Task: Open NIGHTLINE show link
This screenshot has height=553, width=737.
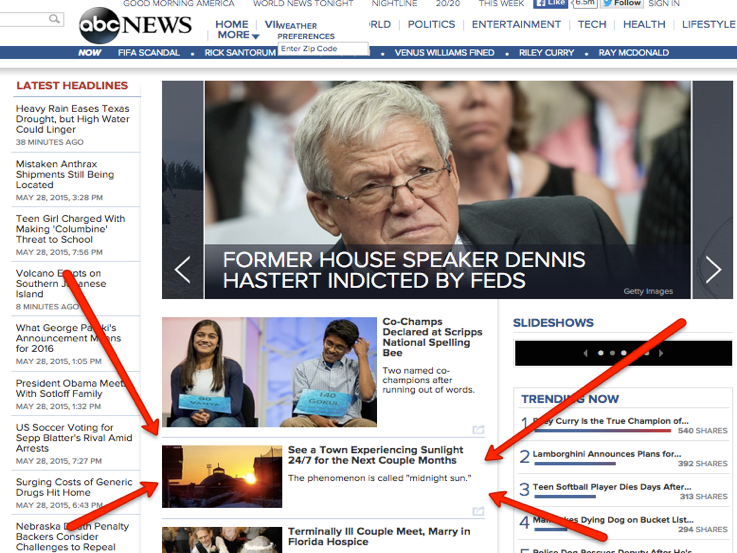Action: [394, 3]
